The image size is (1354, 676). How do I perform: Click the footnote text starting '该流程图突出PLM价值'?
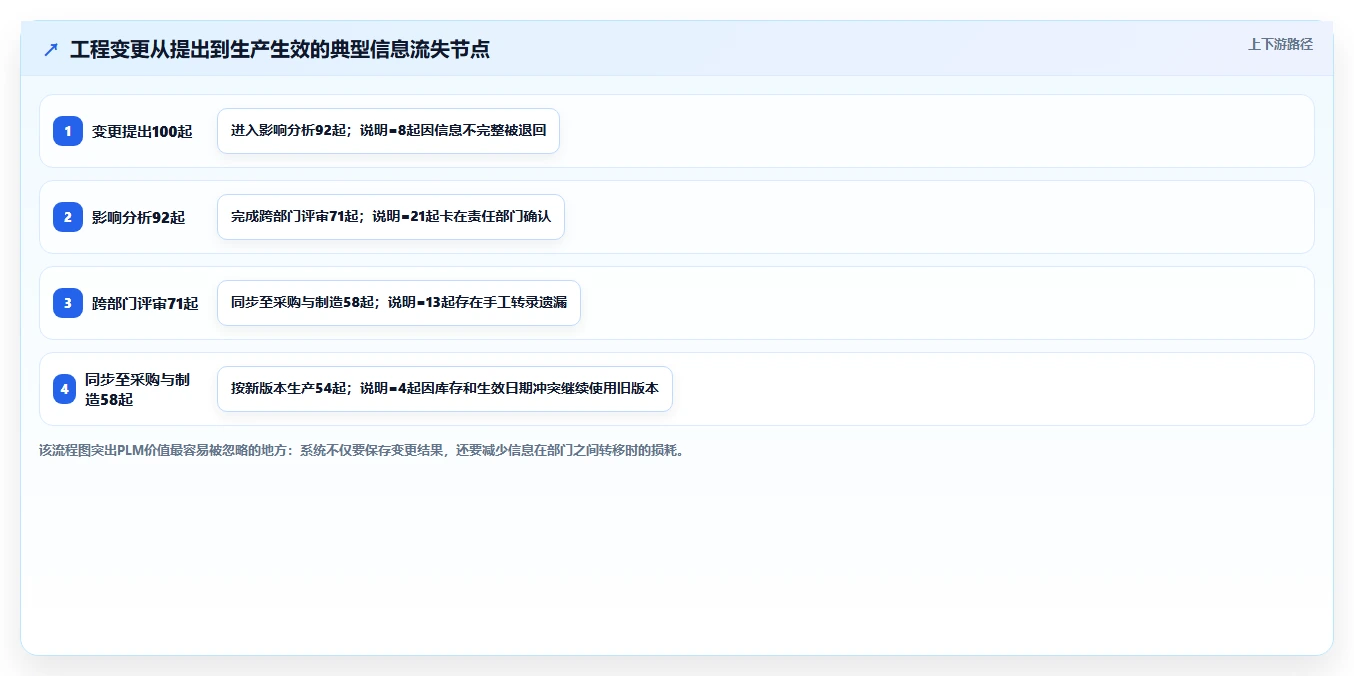click(364, 450)
